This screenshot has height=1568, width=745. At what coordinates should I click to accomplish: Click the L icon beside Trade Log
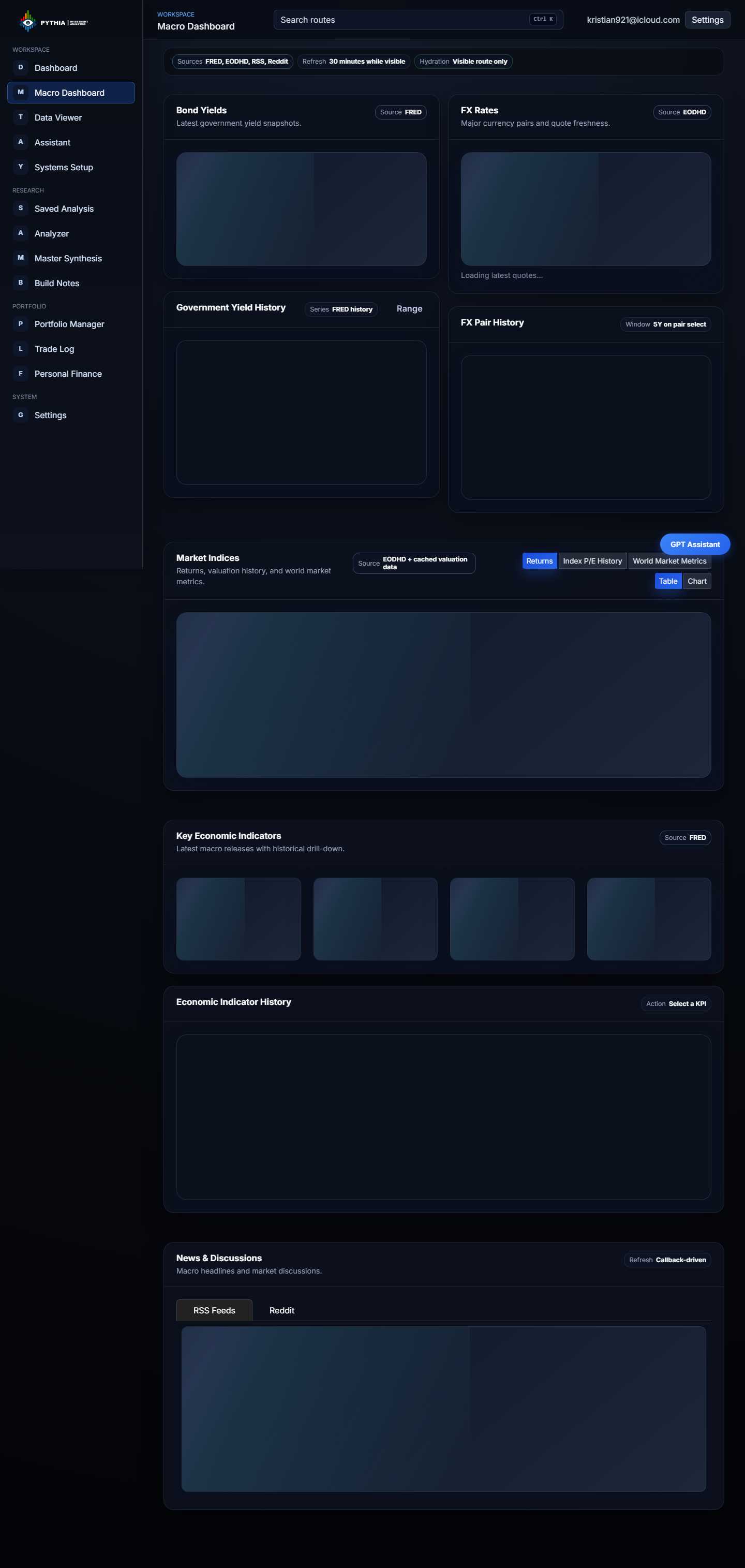pos(21,349)
